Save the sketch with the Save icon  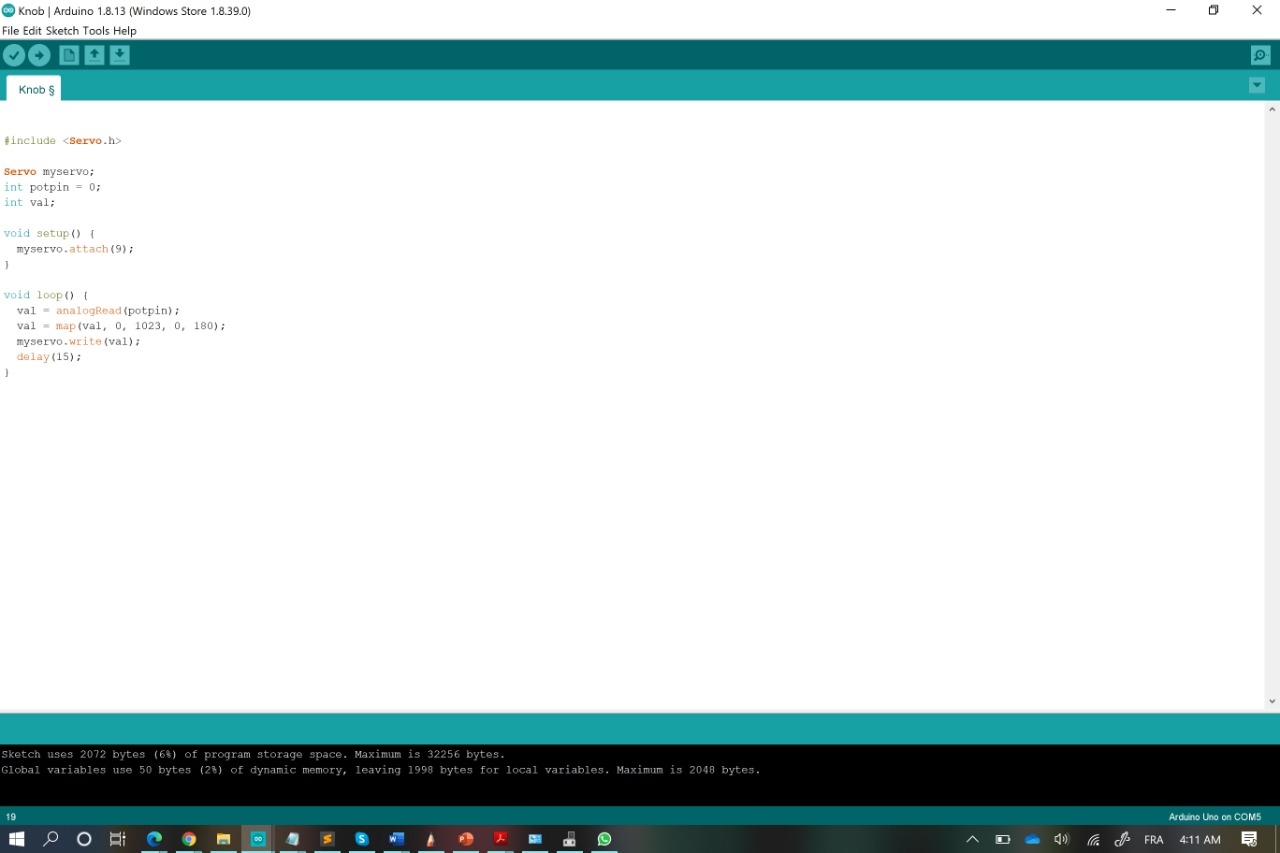tap(119, 56)
